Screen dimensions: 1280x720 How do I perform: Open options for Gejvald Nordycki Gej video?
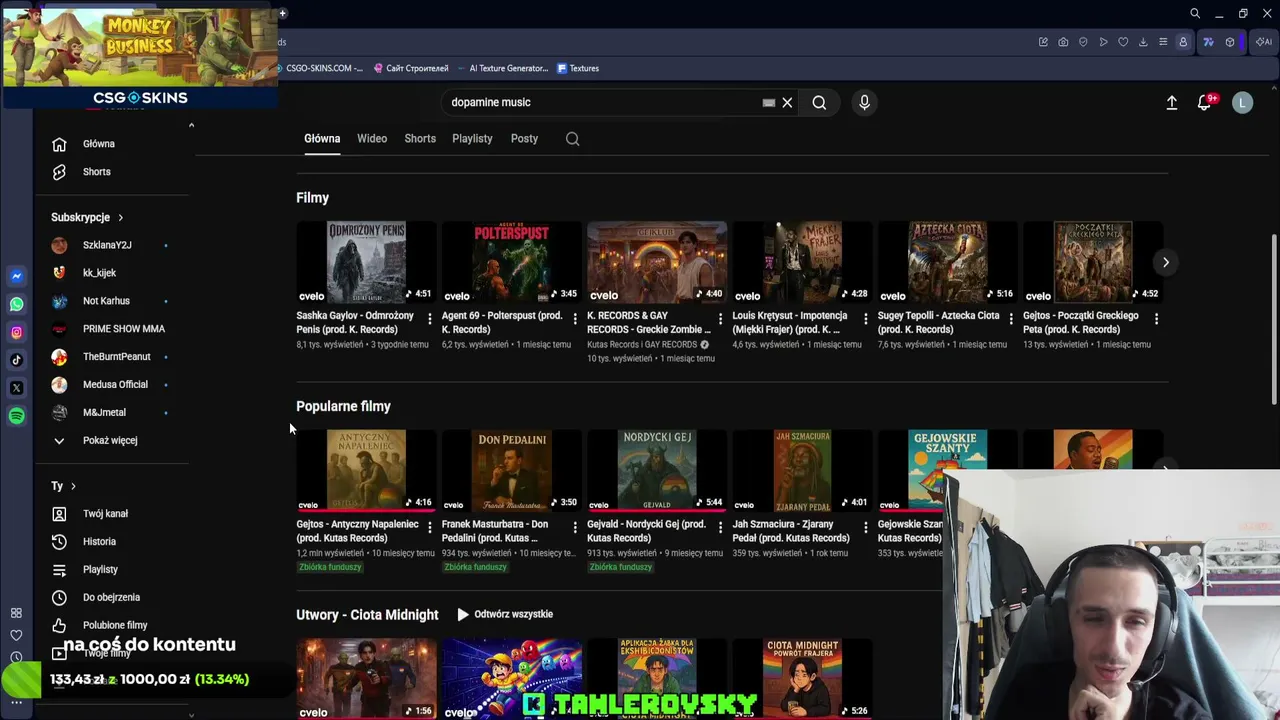pos(720,527)
